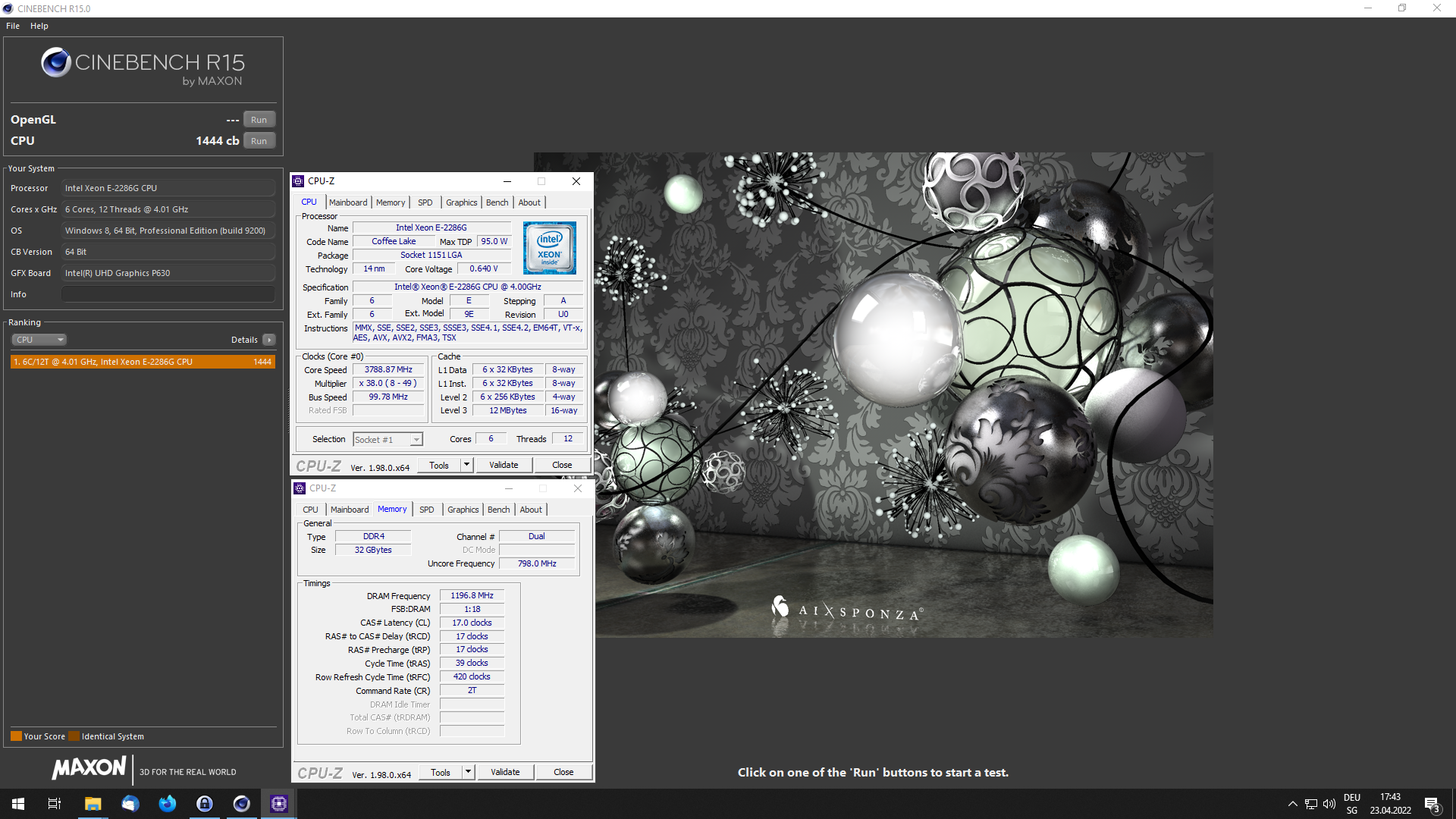The width and height of the screenshot is (1456, 819).
Task: Open the volume tray icon
Action: [1329, 804]
